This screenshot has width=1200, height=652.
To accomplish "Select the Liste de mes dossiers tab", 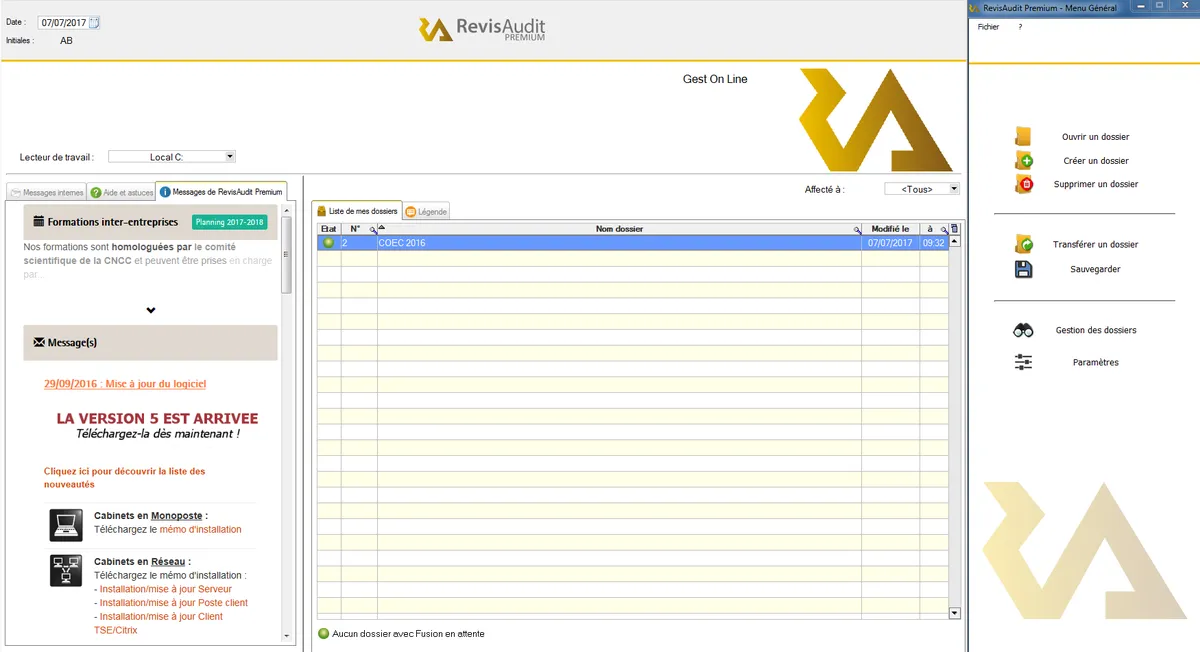I will click(357, 210).
